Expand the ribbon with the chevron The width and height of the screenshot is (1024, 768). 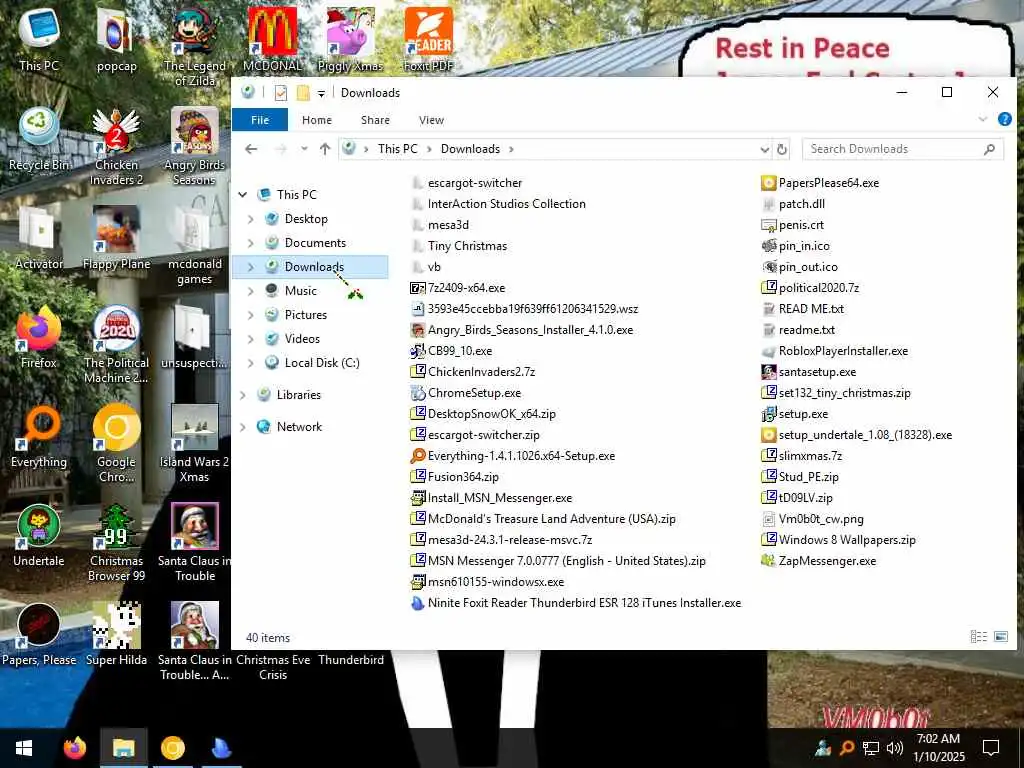[x=982, y=120]
